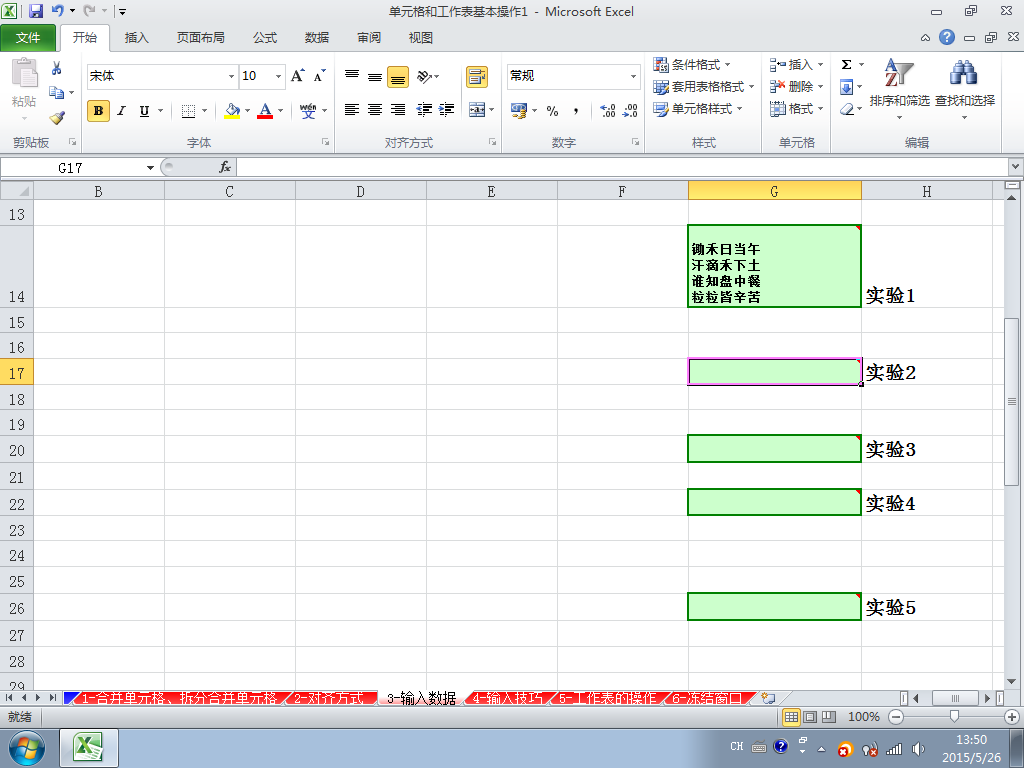Image resolution: width=1024 pixels, height=768 pixels.
Task: Click the Copy icon
Action: (57, 92)
